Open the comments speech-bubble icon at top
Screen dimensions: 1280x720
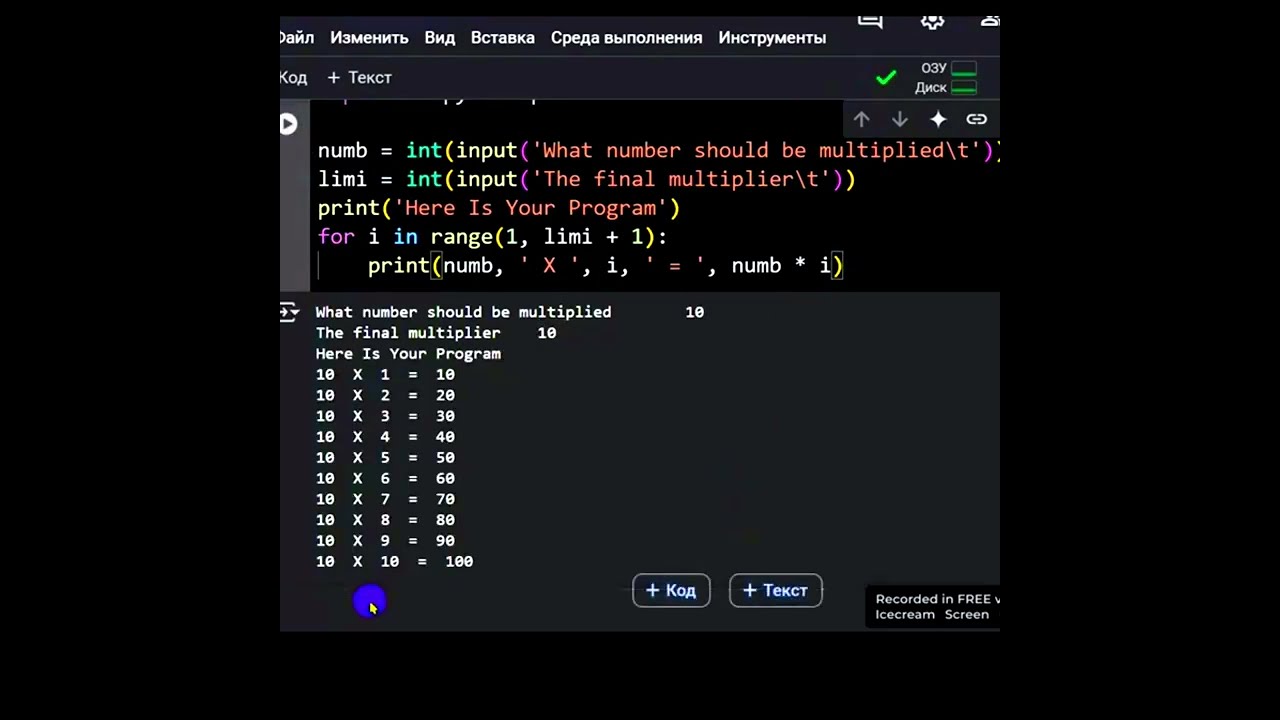870,20
